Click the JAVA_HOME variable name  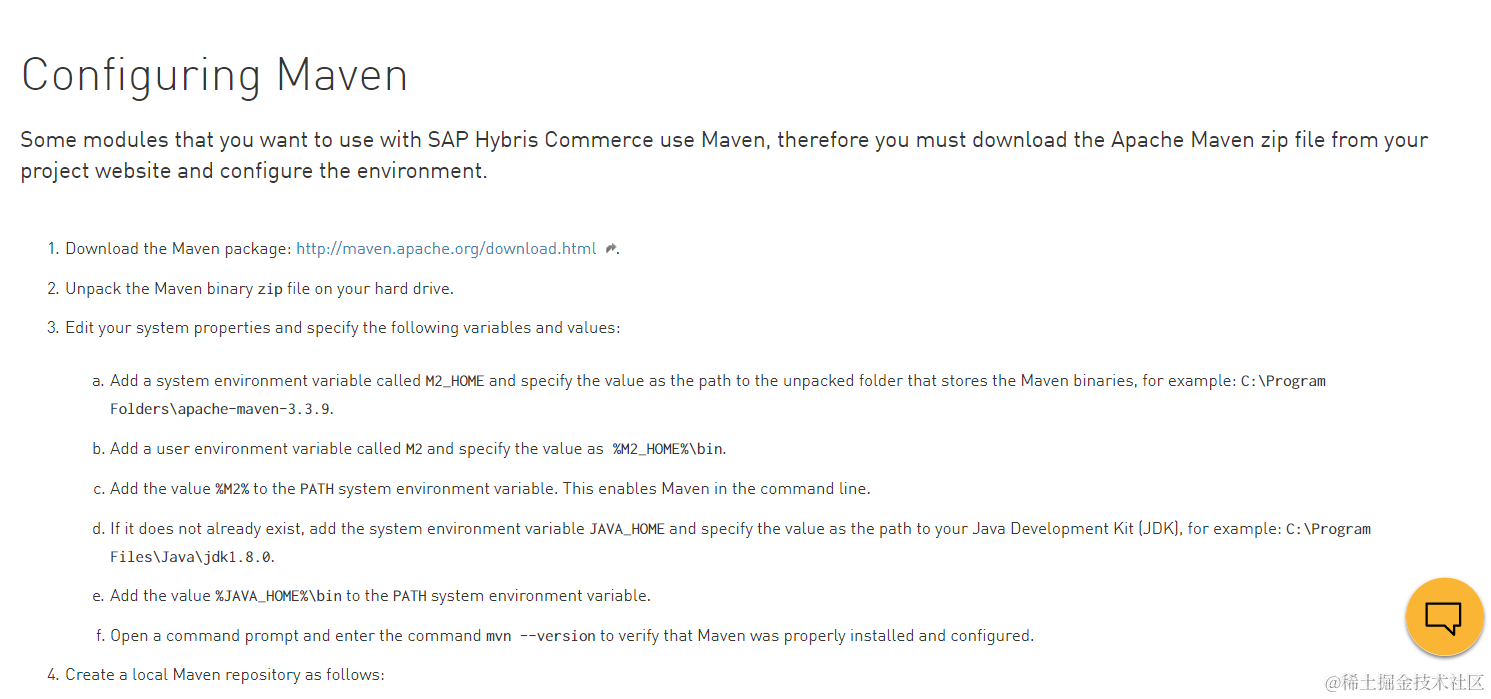(627, 529)
